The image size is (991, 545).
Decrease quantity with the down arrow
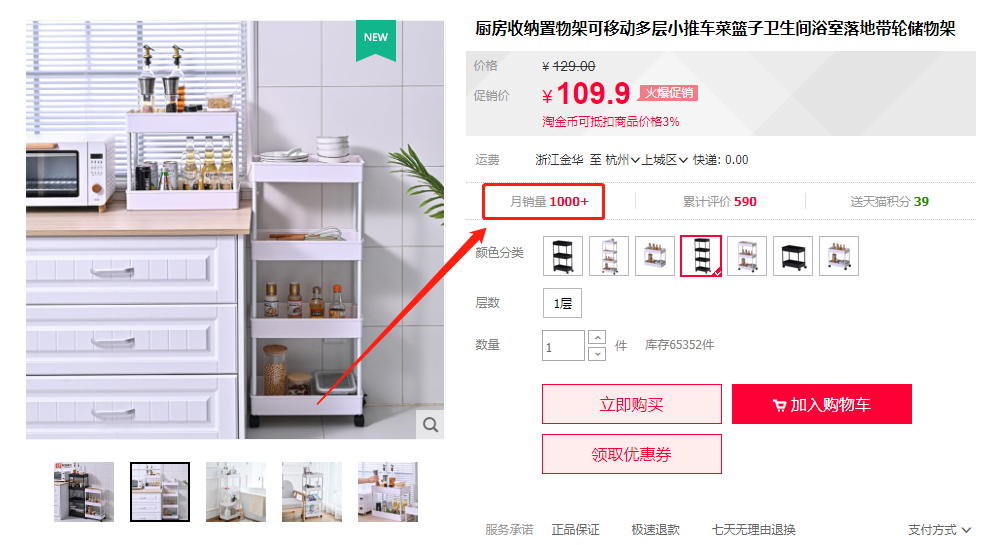coord(597,354)
